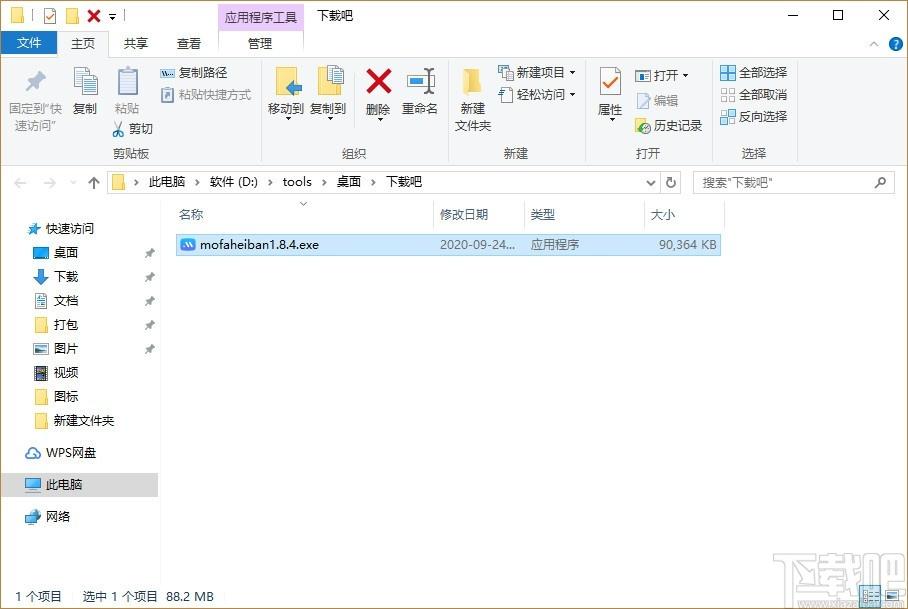Click Cut scissors button
Screen dimensions: 908x609
[x=133, y=129]
